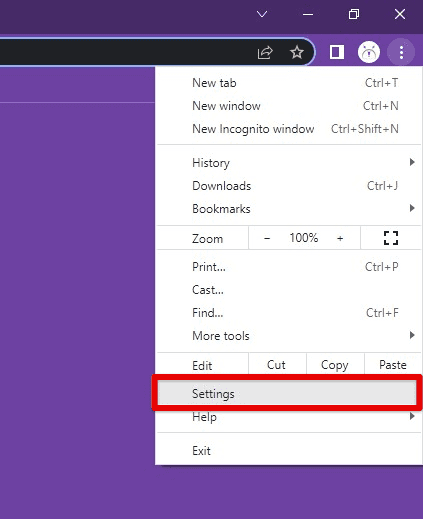The image size is (423, 519).
Task: Click the three-dot Chrome menu button
Action: click(401, 52)
